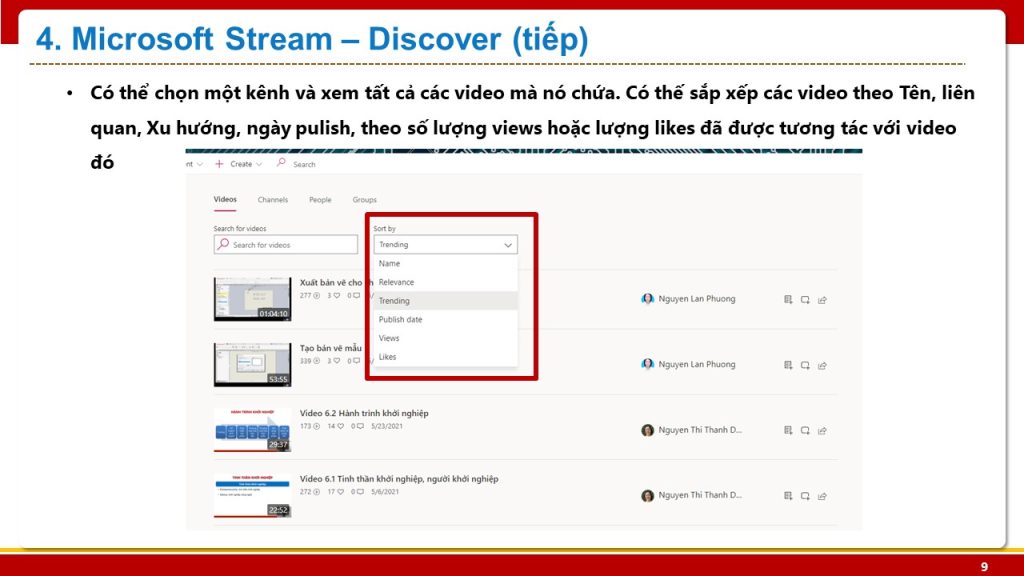Open title Video 6.2 Hành trình khởi nghiệp
The image size is (1024, 576).
[x=364, y=413]
